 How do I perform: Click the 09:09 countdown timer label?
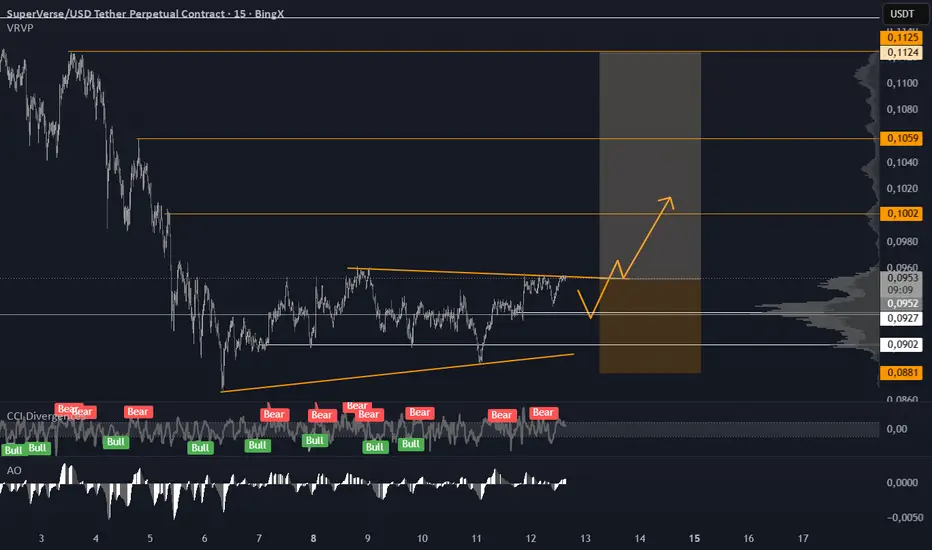[x=900, y=290]
